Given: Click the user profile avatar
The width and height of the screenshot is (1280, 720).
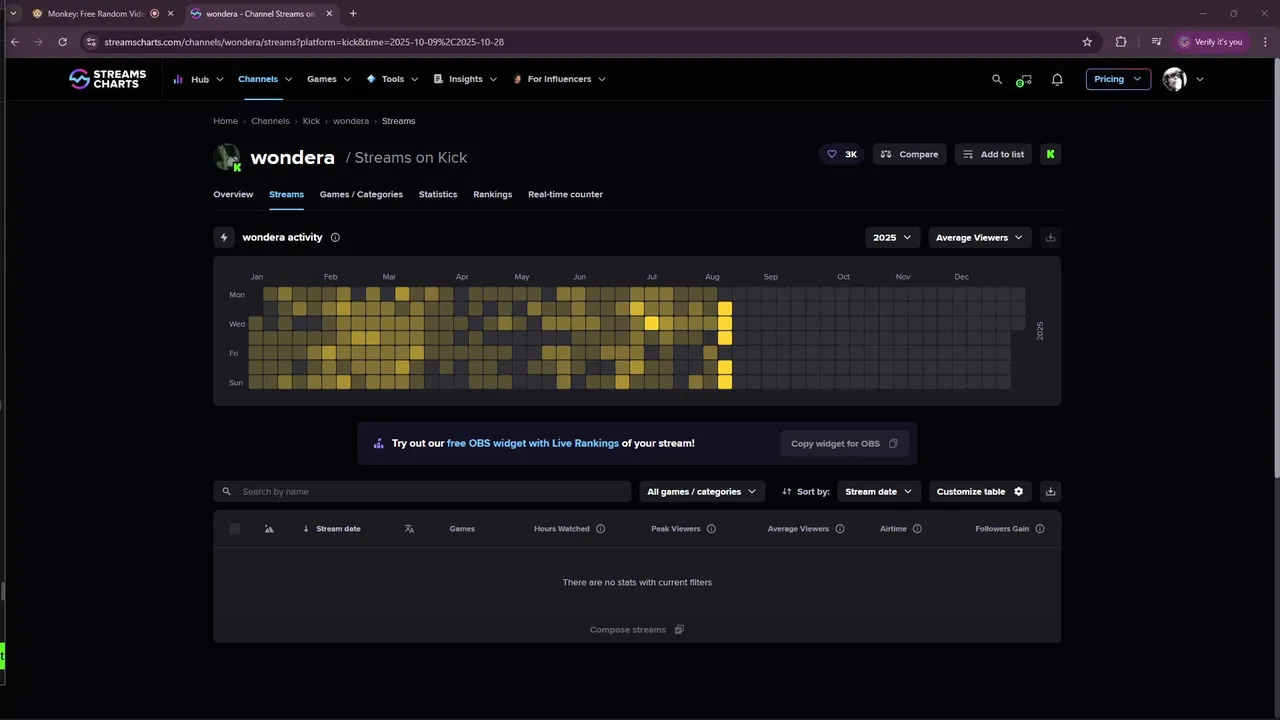Looking at the screenshot, I should 1175,79.
